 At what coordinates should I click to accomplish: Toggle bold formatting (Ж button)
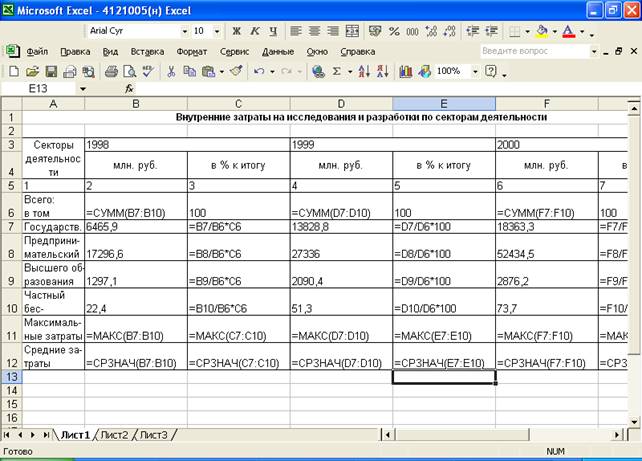click(238, 31)
